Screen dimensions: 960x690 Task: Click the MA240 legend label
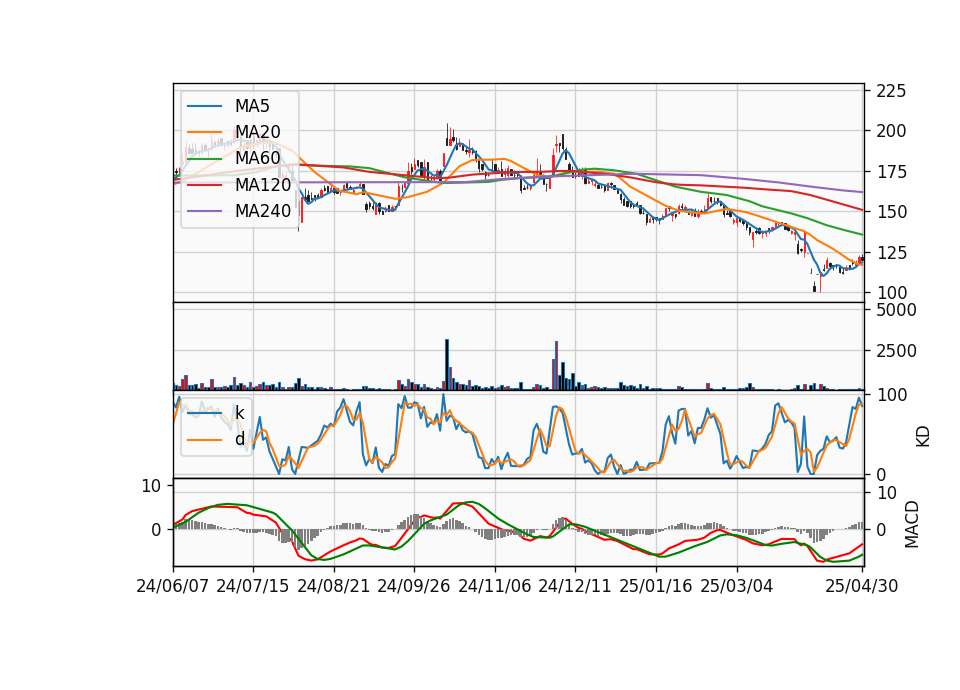263,211
